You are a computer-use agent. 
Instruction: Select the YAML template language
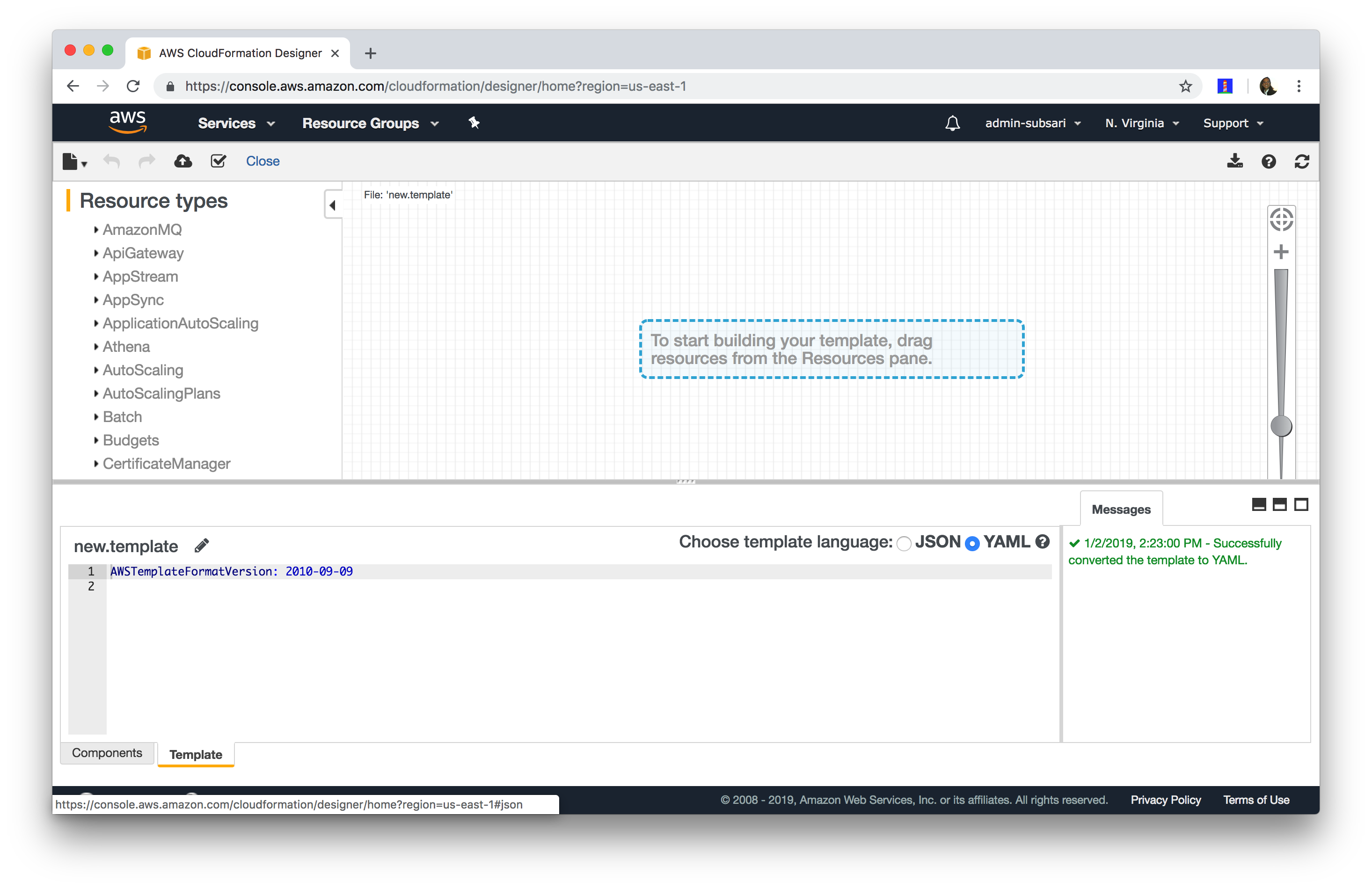point(972,543)
